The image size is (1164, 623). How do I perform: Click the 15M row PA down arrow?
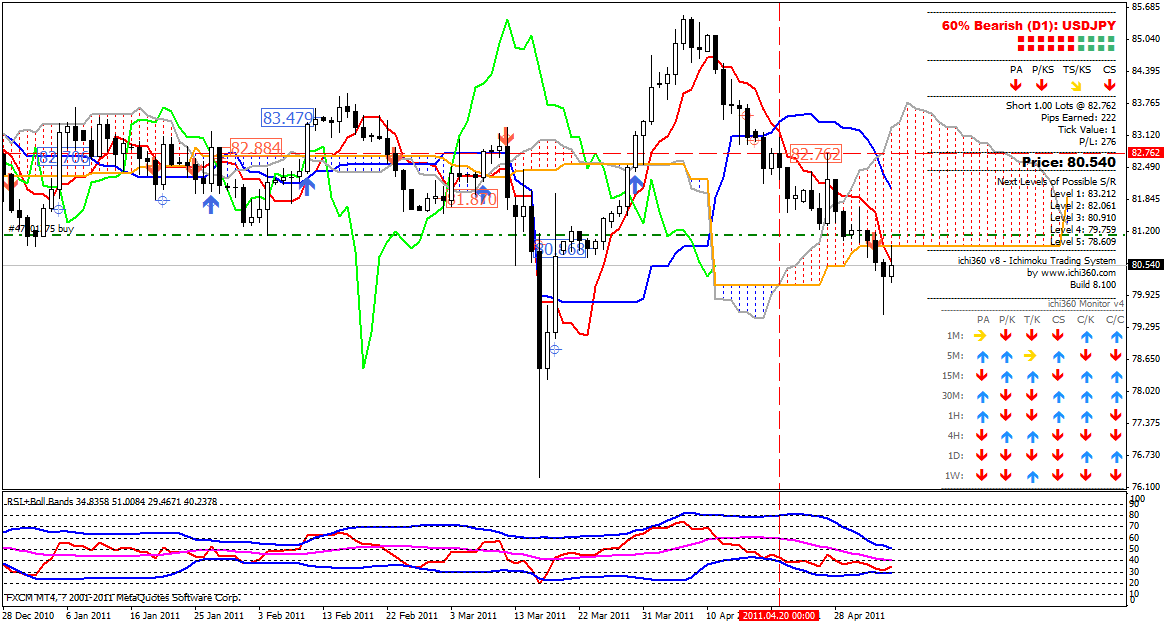coord(981,376)
